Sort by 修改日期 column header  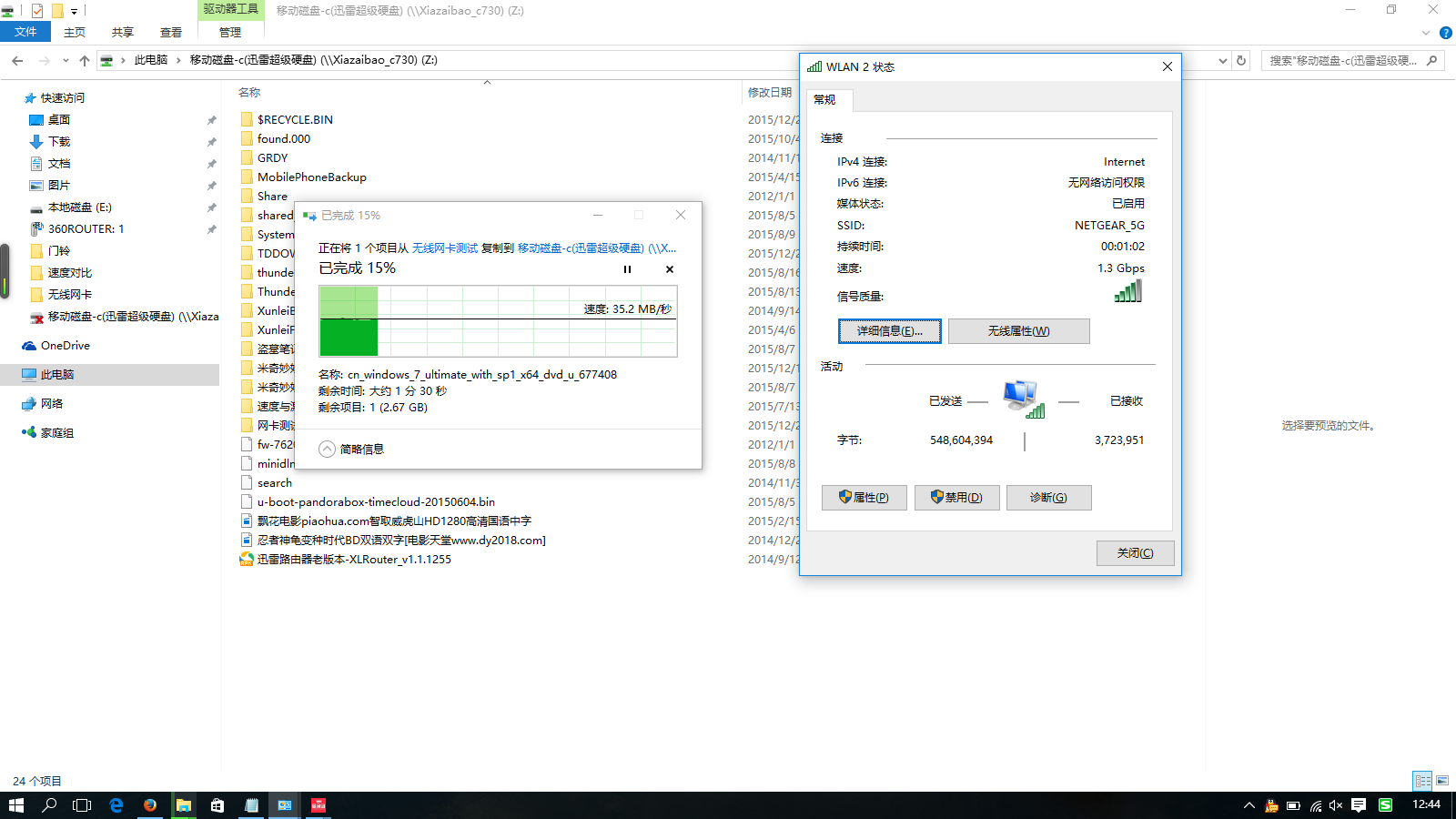[x=770, y=93]
